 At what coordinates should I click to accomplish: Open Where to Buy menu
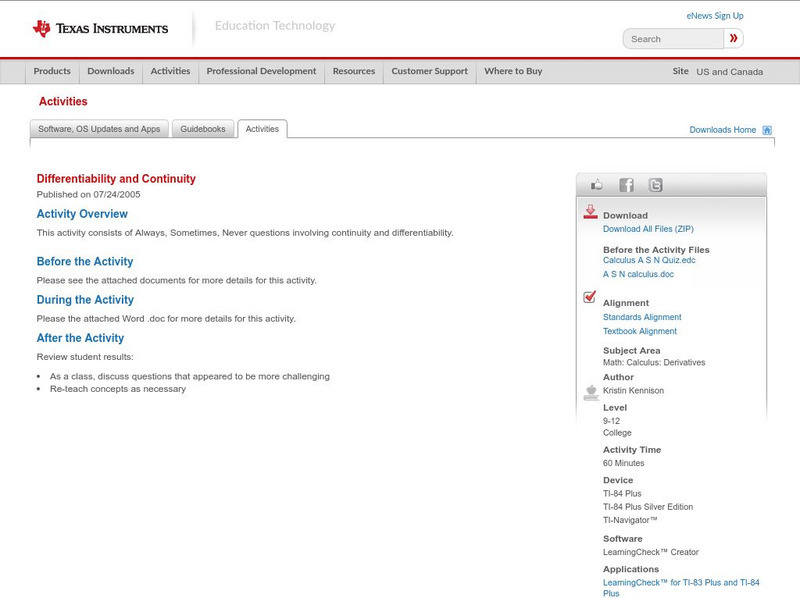513,71
